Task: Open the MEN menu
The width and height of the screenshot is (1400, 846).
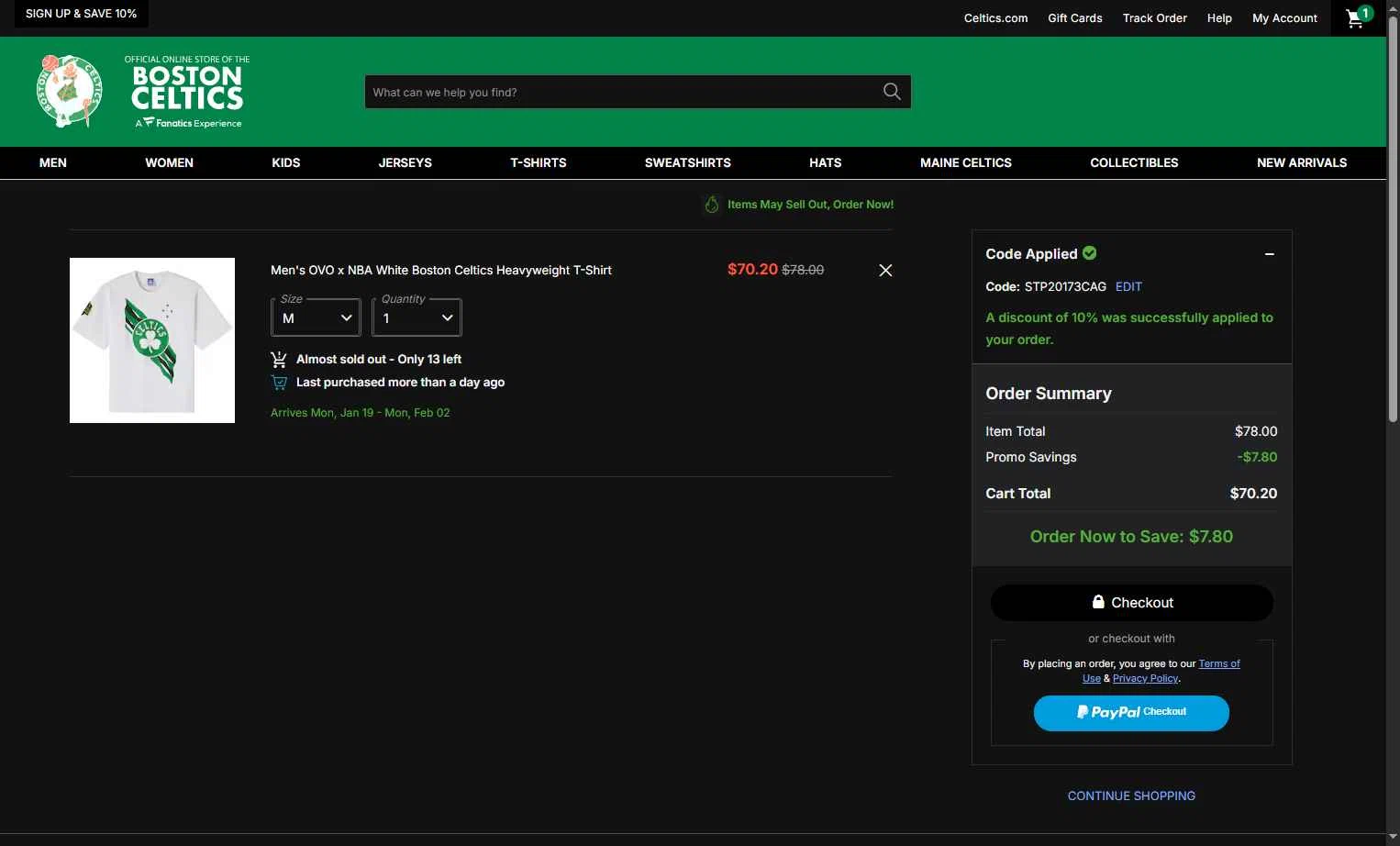Action: point(53,162)
